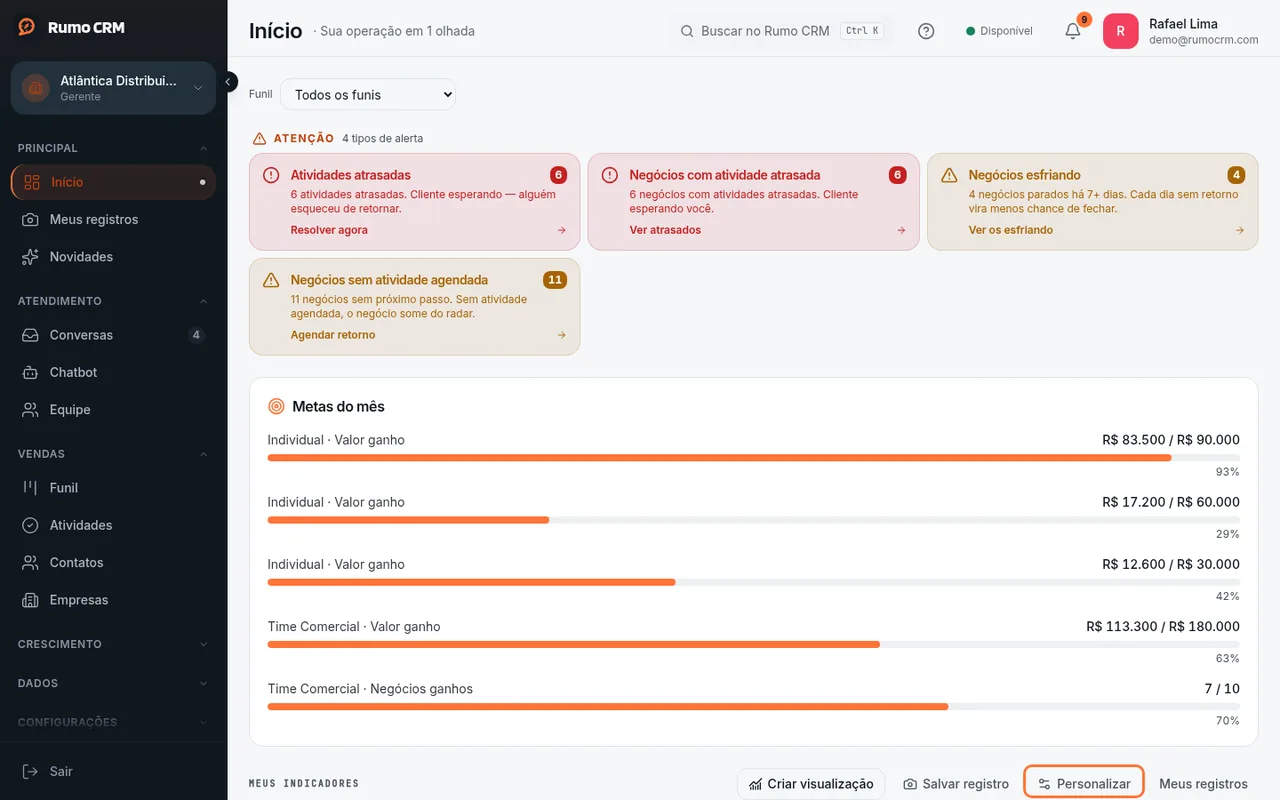
Task: Click the Atividades check-circle icon
Action: (31, 525)
